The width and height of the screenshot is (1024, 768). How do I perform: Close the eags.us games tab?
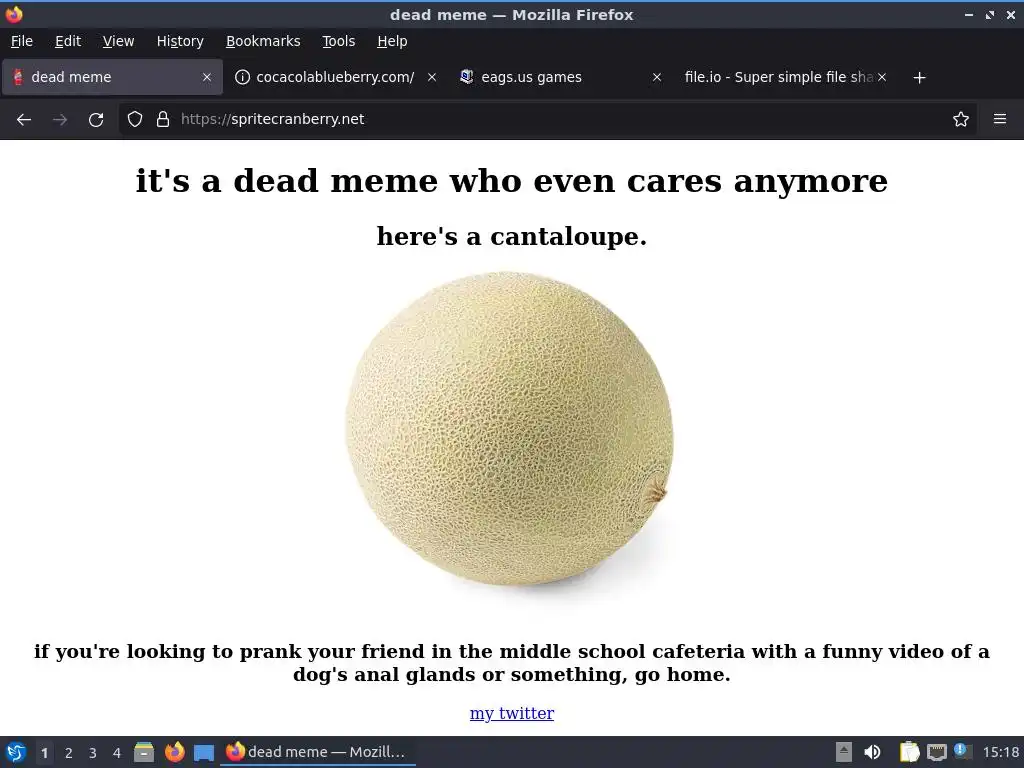coord(657,77)
